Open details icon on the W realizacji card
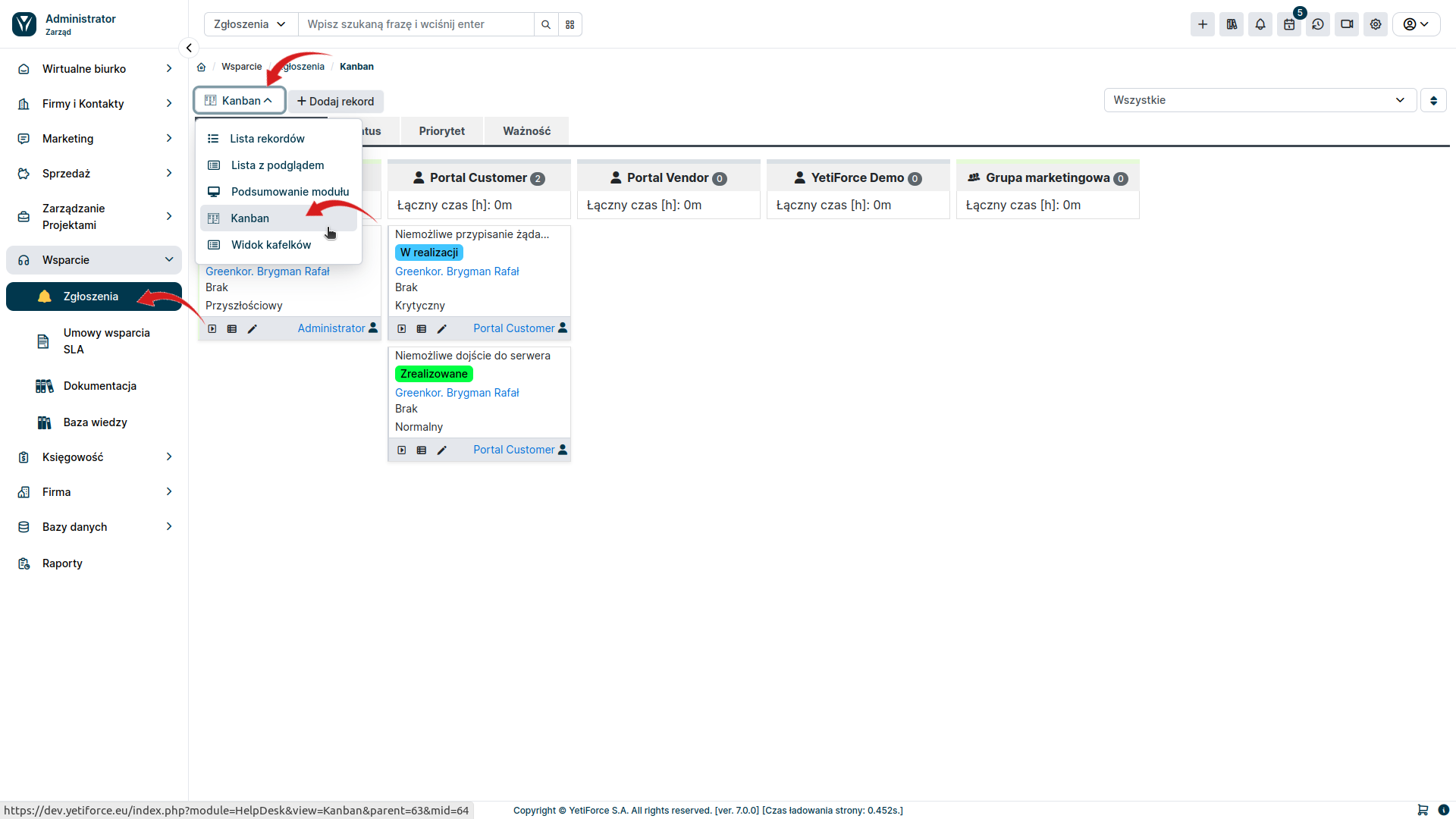The height and width of the screenshot is (819, 1456). [422, 329]
